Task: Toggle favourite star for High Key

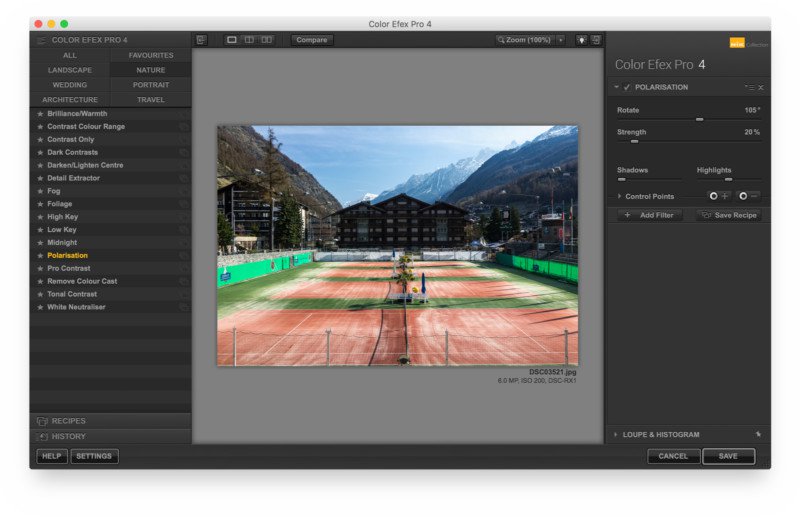Action: [x=40, y=217]
